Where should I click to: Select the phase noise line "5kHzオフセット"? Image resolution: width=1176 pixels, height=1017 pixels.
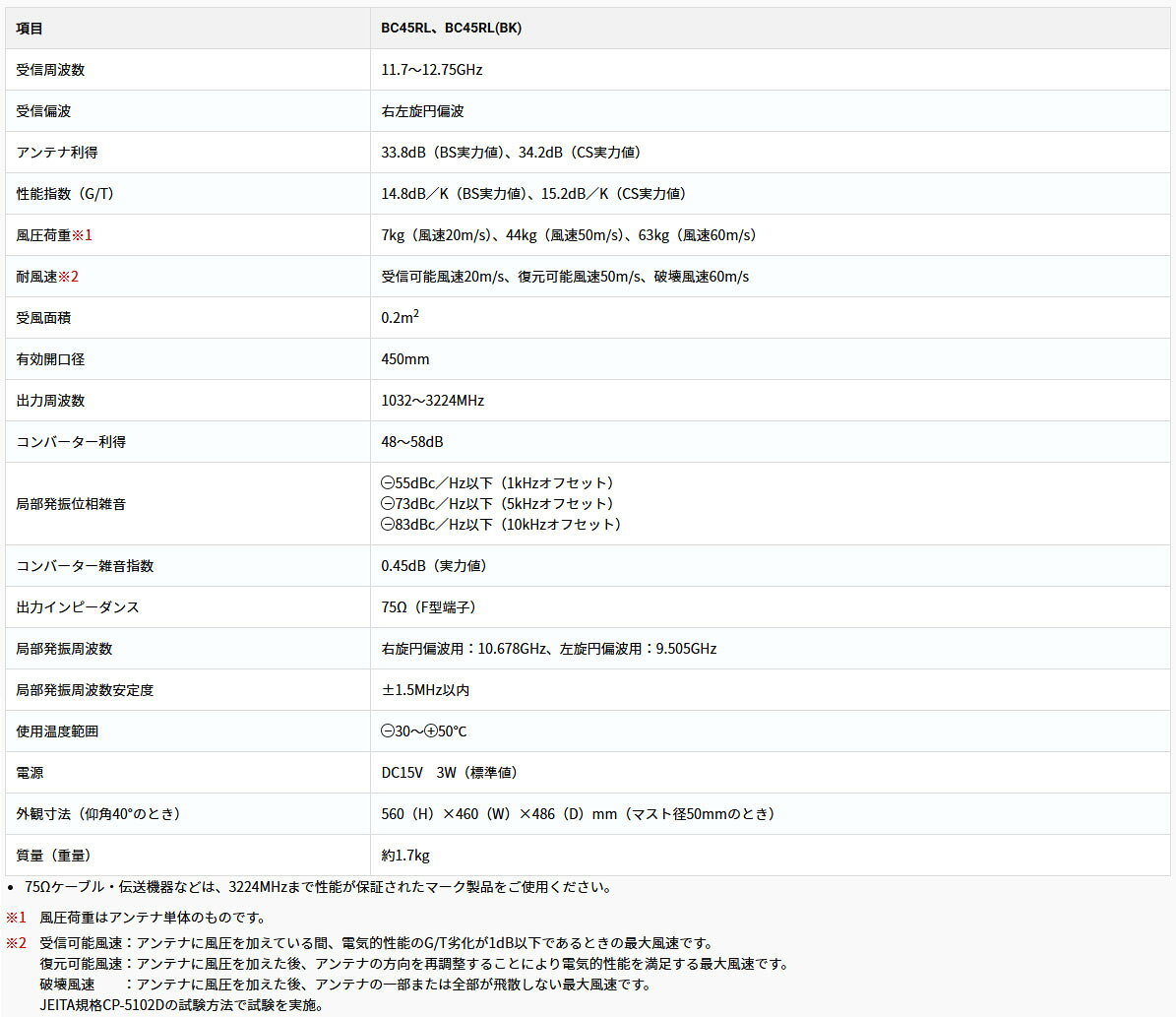click(500, 504)
